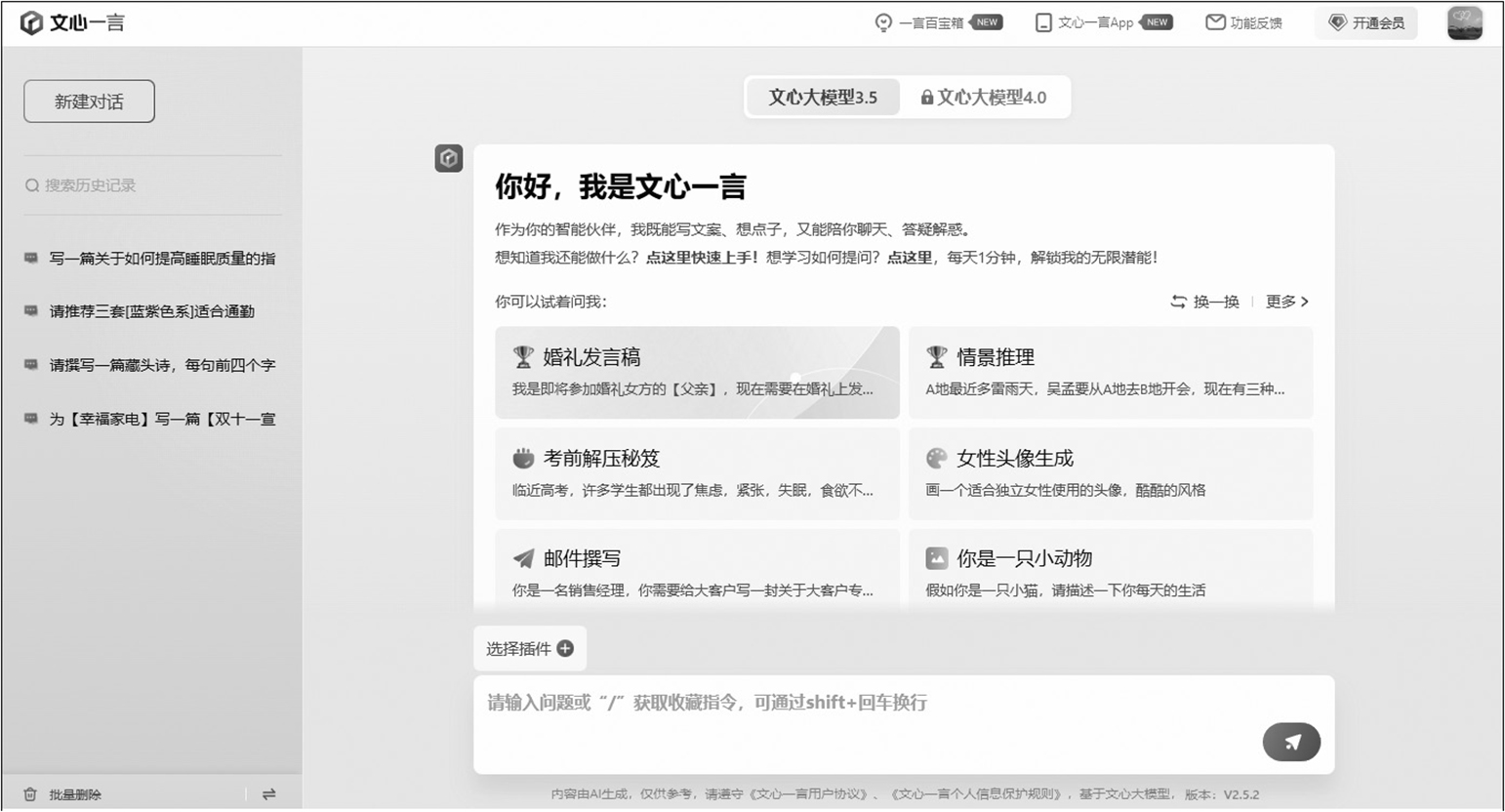1505x812 pixels.
Task: Click the plus icon on 选择插件
Action: [x=565, y=648]
